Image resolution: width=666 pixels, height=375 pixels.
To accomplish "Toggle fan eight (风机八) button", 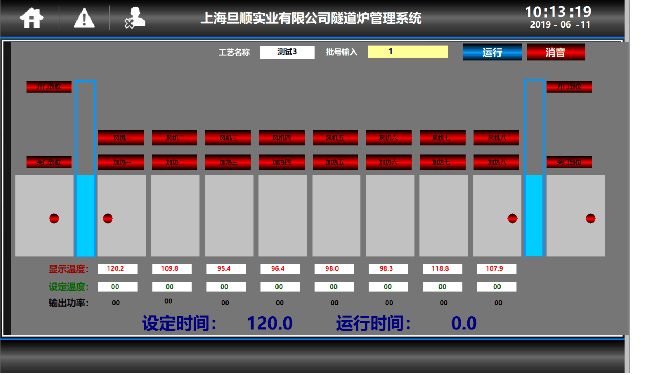I will coord(496,138).
